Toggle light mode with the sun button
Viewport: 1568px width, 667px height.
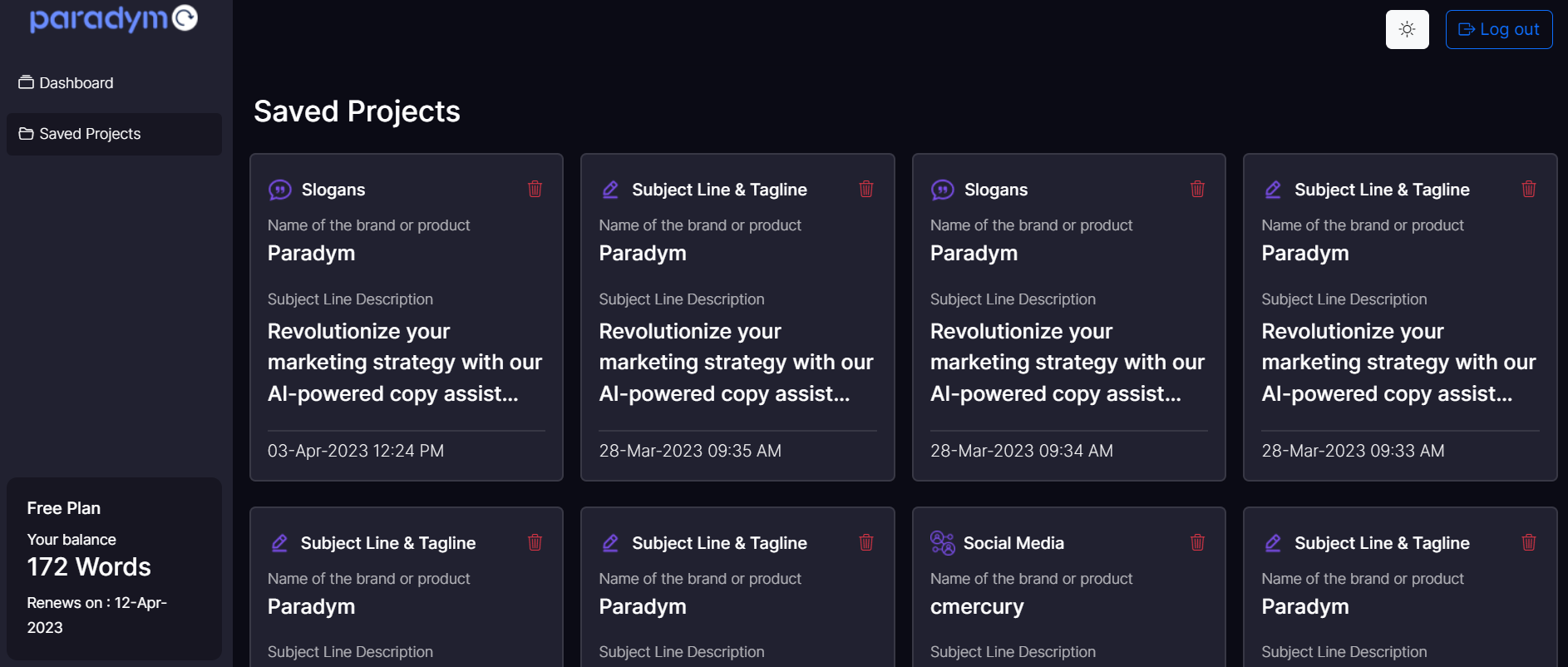pos(1407,28)
